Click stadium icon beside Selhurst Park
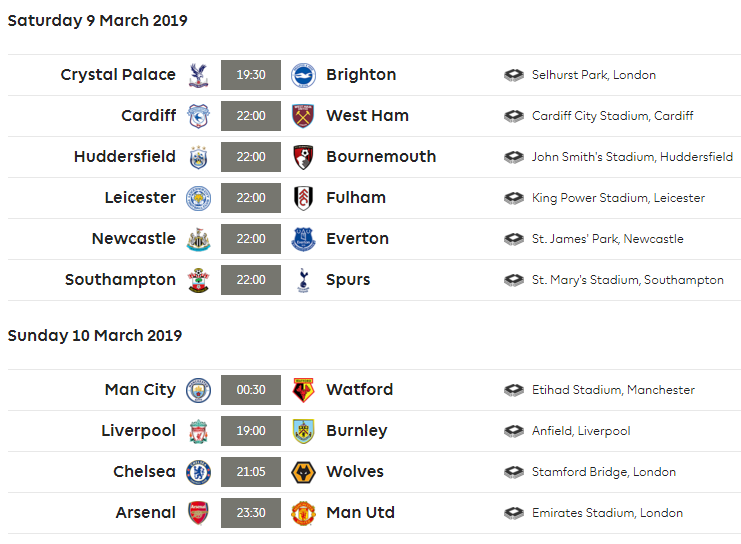The width and height of the screenshot is (741, 544). point(514,75)
